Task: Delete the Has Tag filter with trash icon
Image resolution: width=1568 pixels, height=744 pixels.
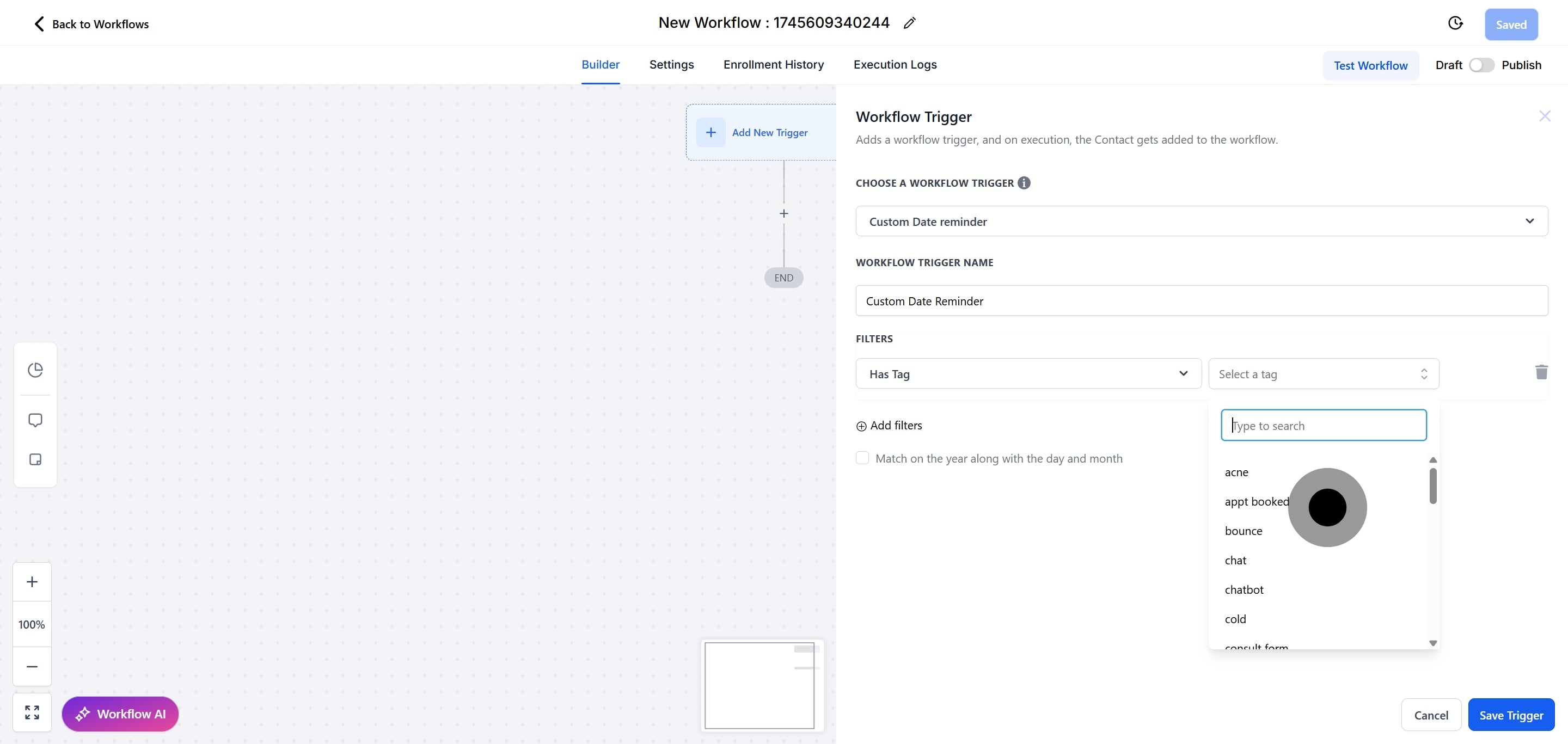Action: coord(1541,372)
